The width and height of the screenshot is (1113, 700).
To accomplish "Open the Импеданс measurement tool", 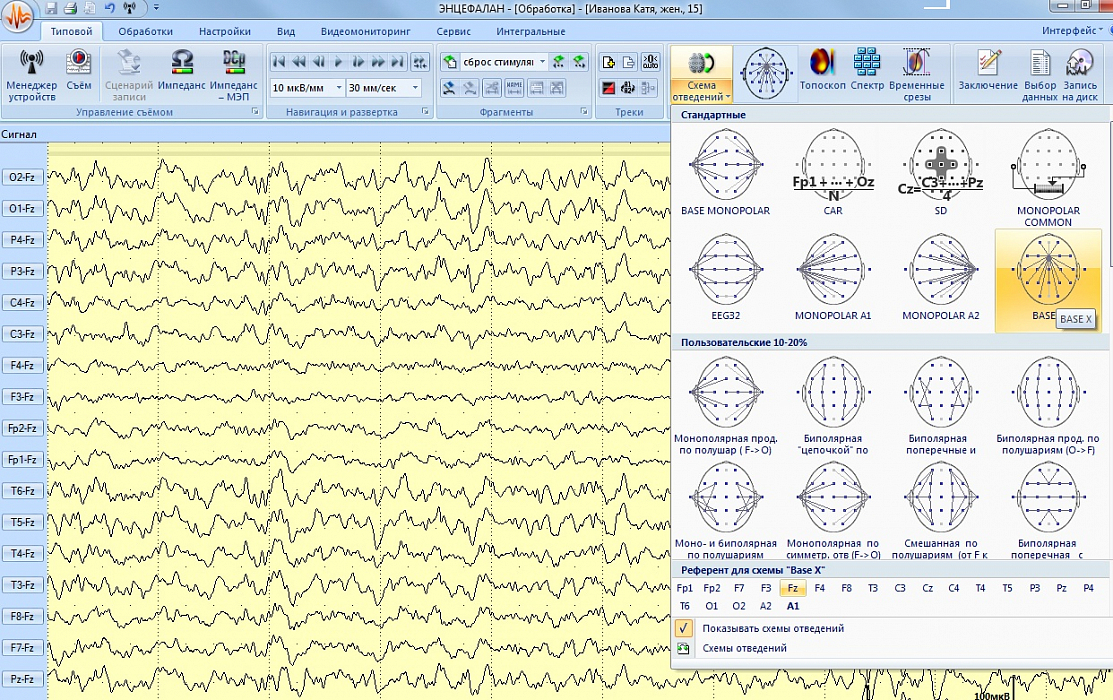I will (x=181, y=72).
